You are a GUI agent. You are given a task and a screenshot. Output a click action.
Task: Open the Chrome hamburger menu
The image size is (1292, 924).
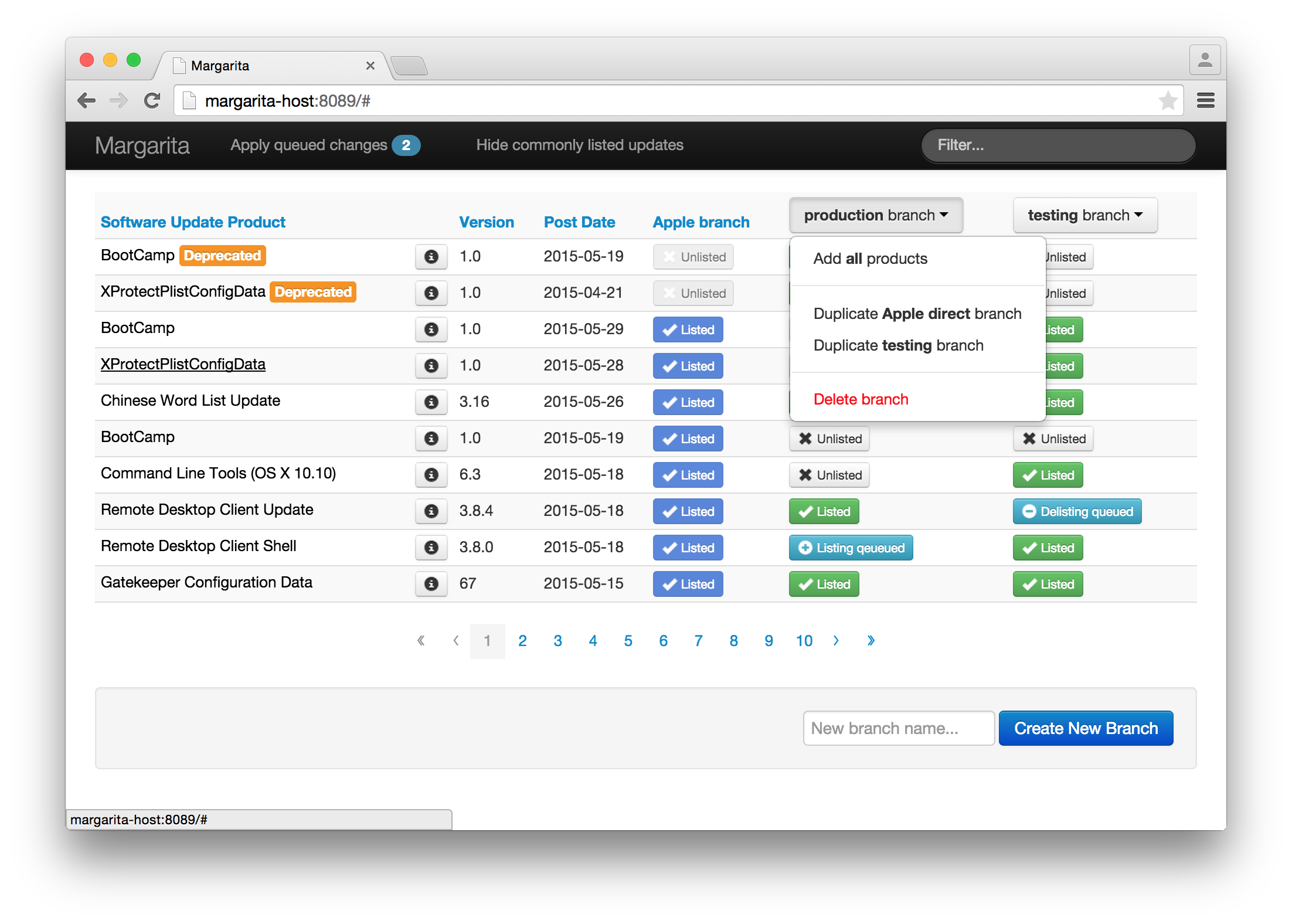point(1205,101)
